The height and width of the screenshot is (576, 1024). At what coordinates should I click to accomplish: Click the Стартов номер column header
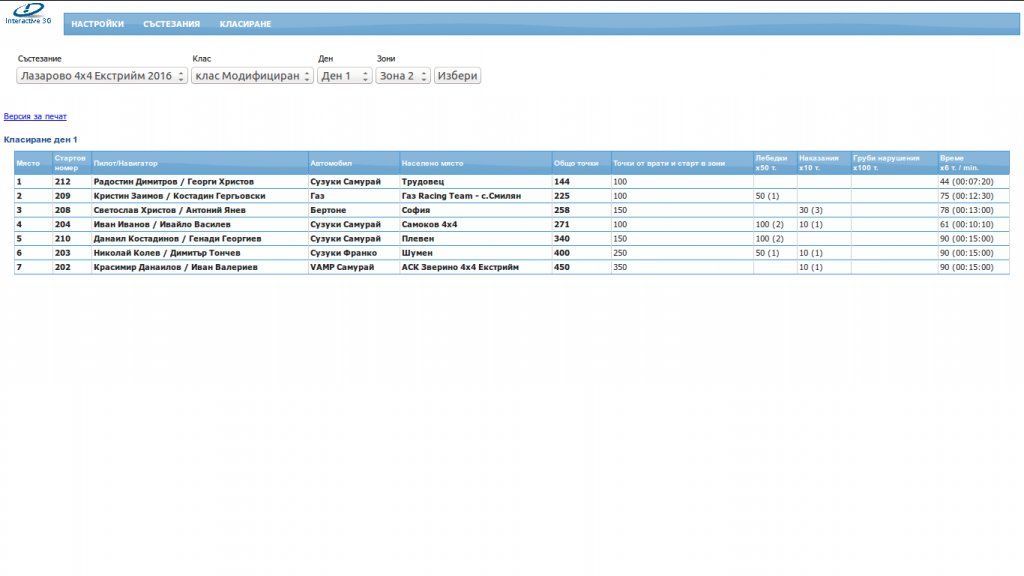(x=71, y=163)
